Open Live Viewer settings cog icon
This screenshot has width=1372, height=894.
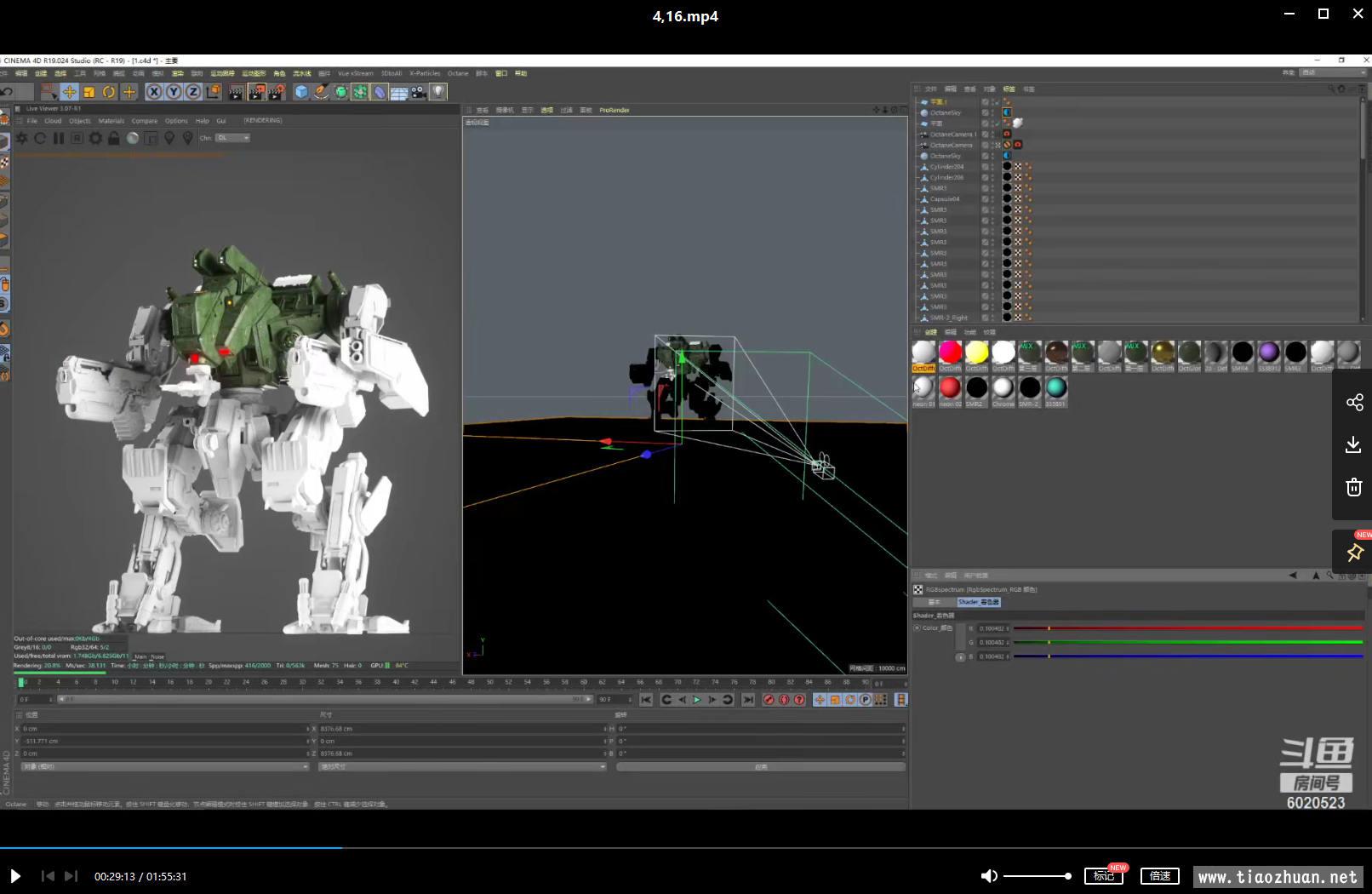[x=95, y=138]
